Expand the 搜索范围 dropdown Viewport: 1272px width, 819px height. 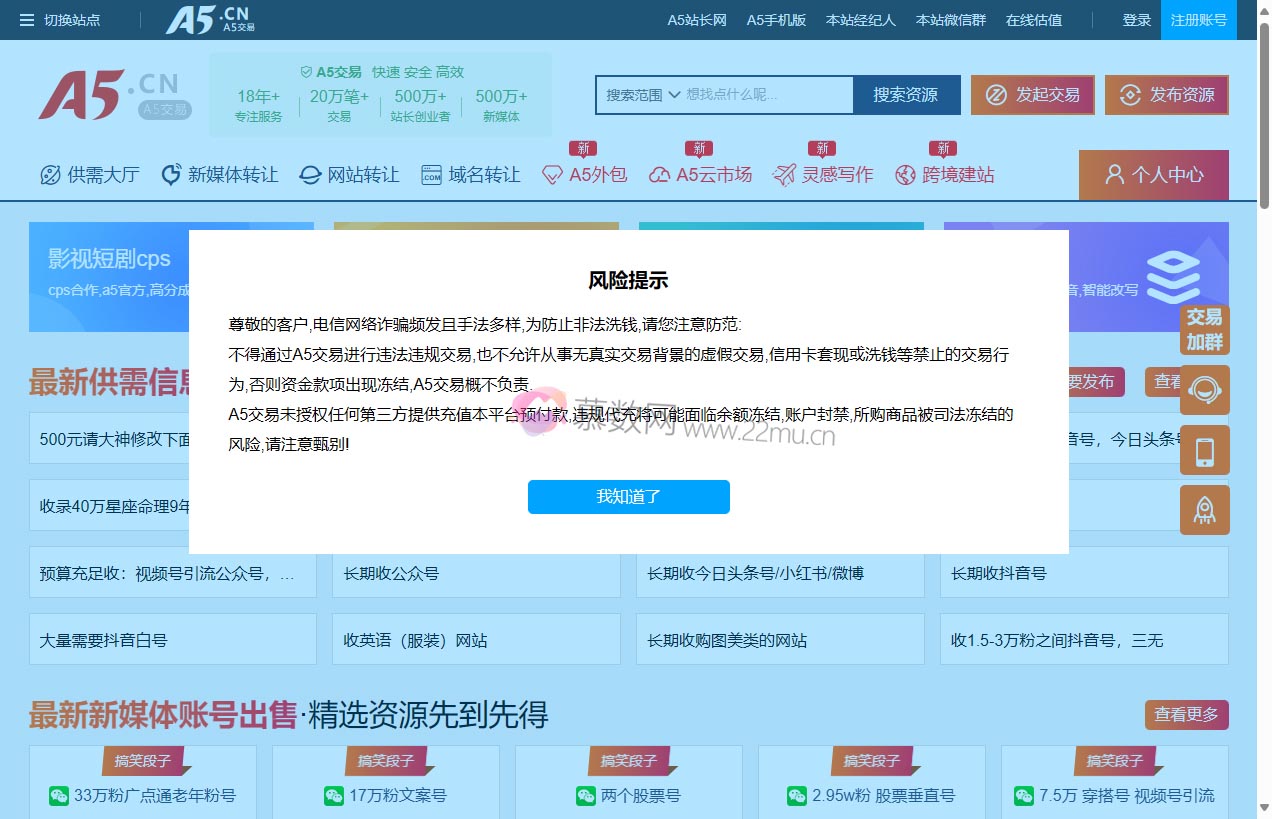(643, 95)
